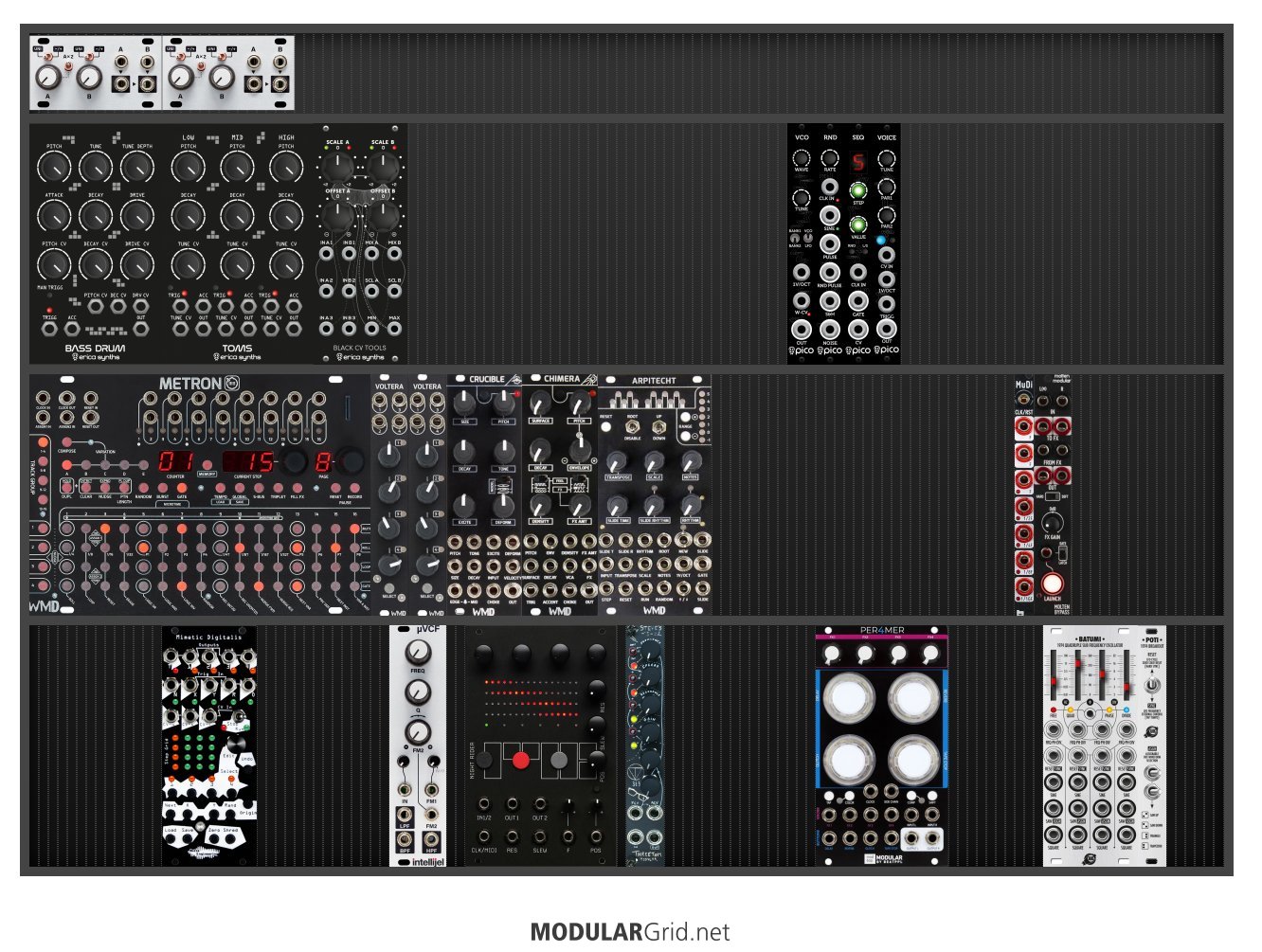Click the RANDOM button on Metron
The width and height of the screenshot is (1262, 952).
point(143,486)
